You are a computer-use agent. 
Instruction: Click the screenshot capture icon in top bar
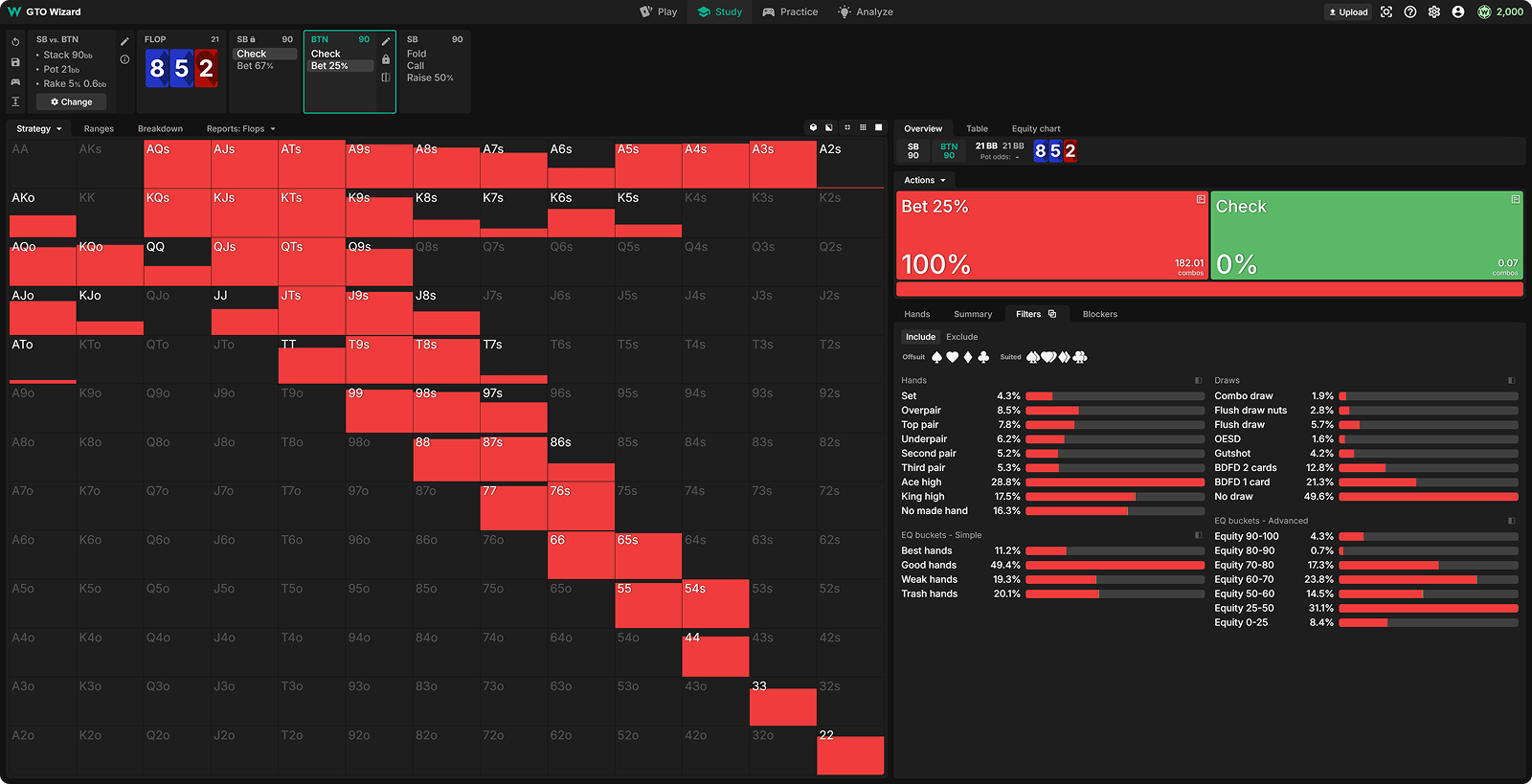[x=1386, y=12]
